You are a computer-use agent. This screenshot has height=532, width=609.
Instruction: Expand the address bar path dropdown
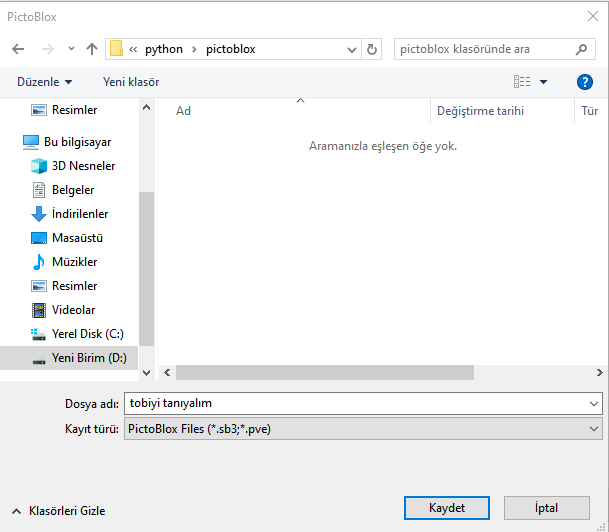352,49
